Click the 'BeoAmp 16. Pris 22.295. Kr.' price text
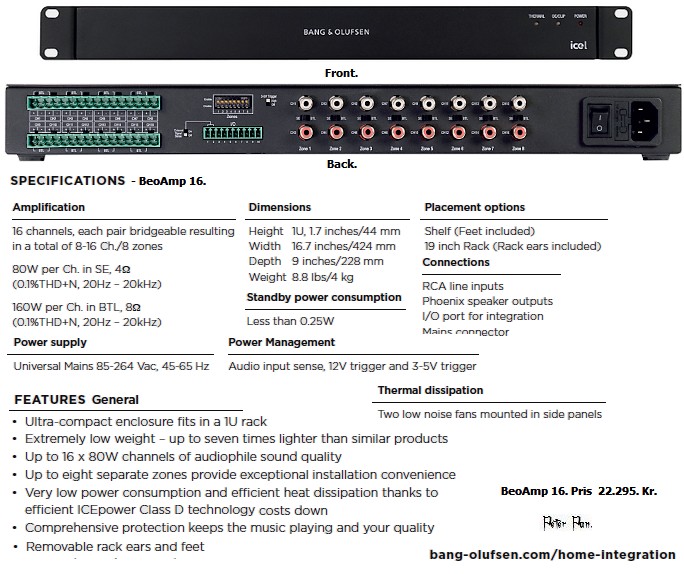This screenshot has height=574, width=684. click(579, 491)
